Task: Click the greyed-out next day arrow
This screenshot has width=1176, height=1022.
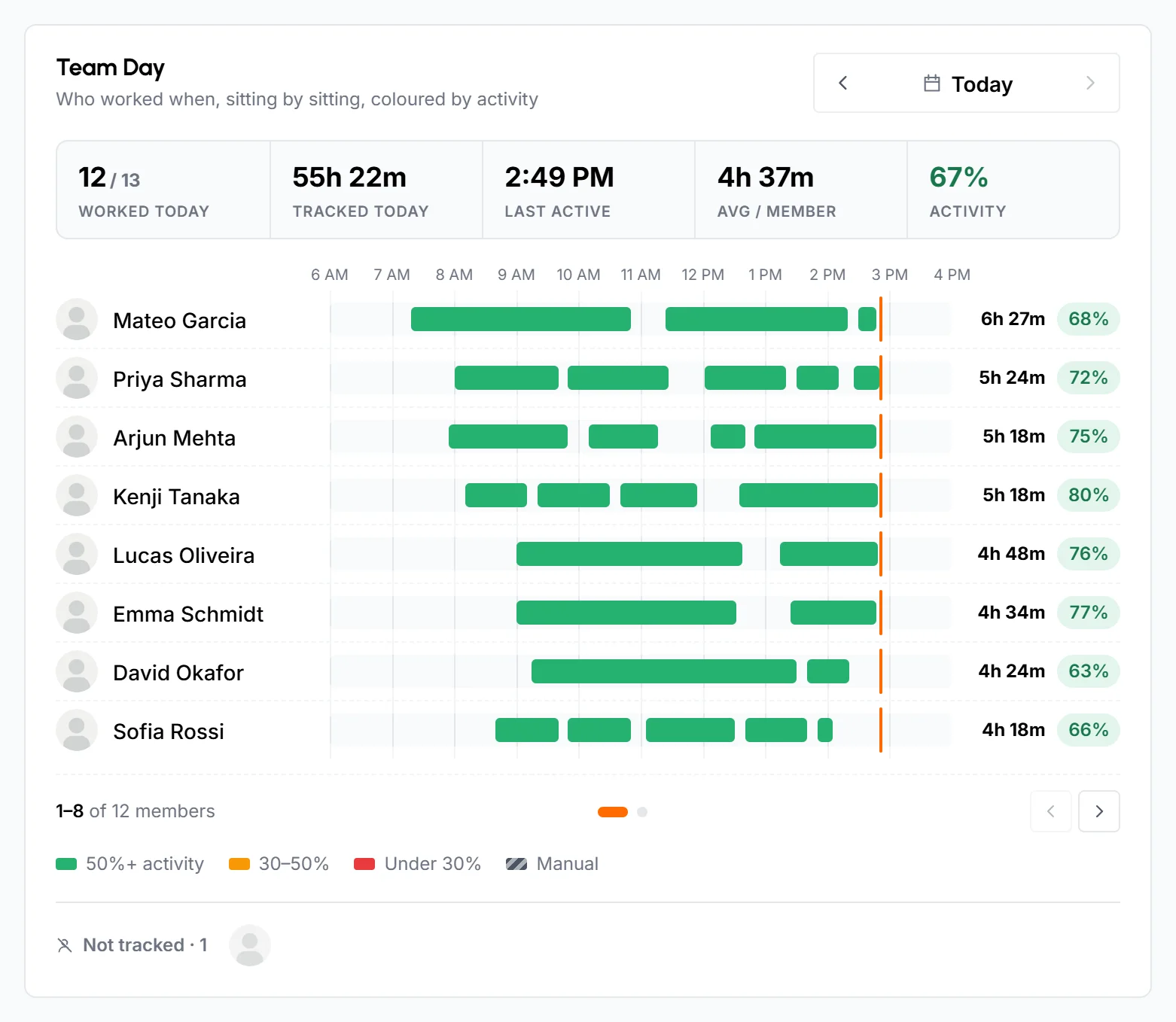Action: coord(1090,83)
